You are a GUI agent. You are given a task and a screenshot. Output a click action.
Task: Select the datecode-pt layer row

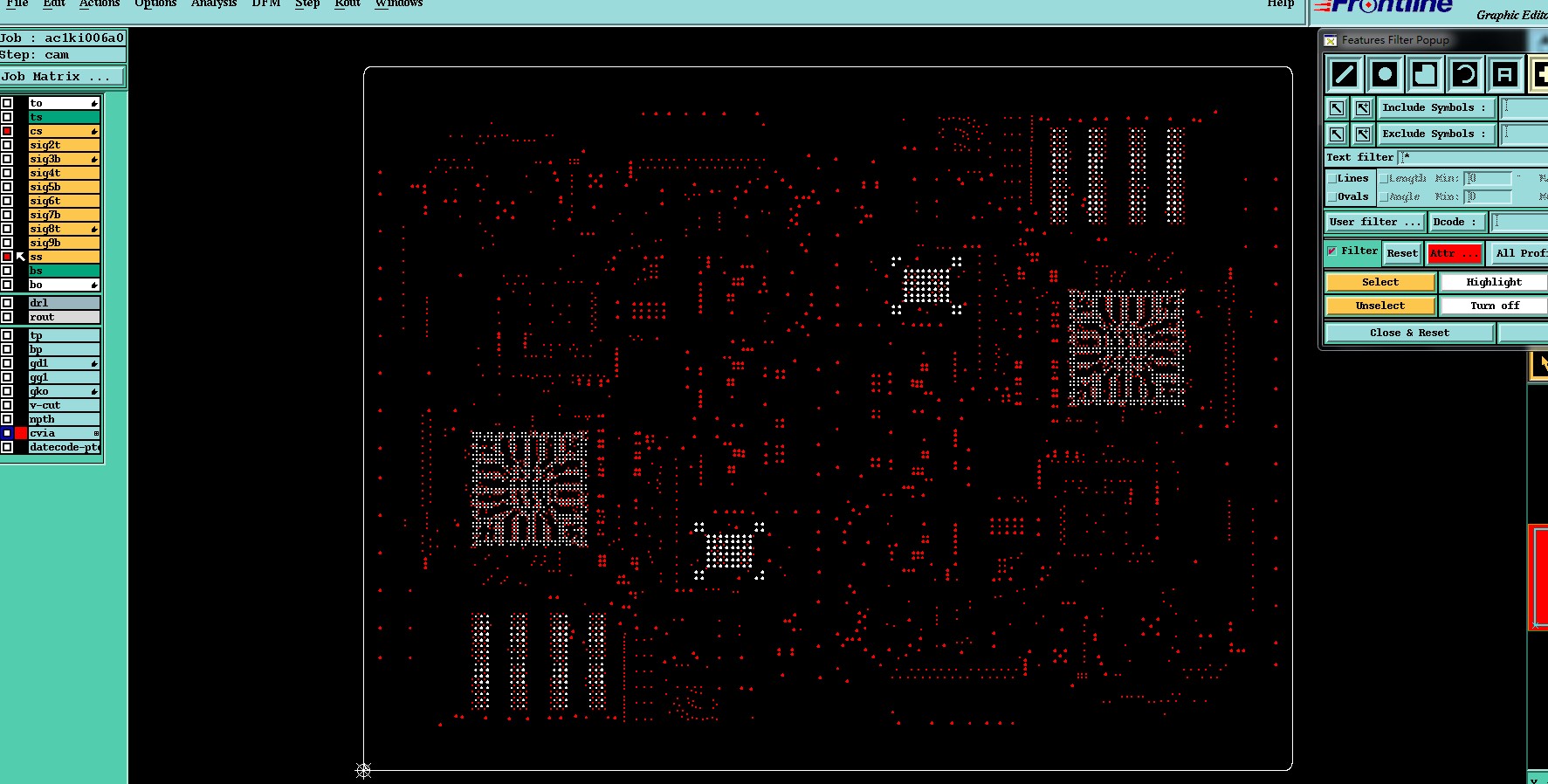(65, 447)
